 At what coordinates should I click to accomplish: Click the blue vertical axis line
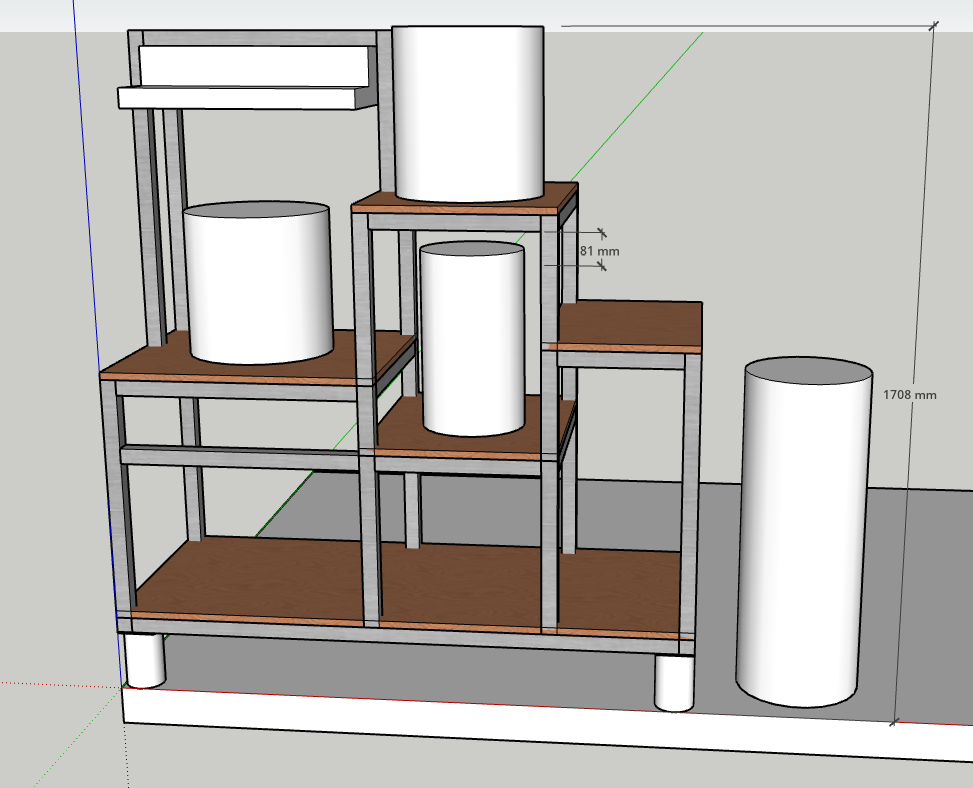[x=88, y=200]
